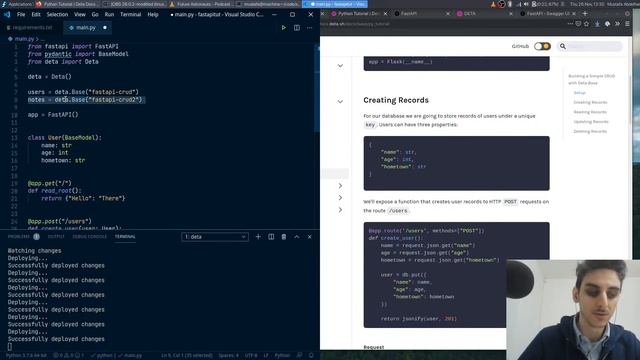Click the Pocket save icon
640x360 pixels.
tap(578, 24)
